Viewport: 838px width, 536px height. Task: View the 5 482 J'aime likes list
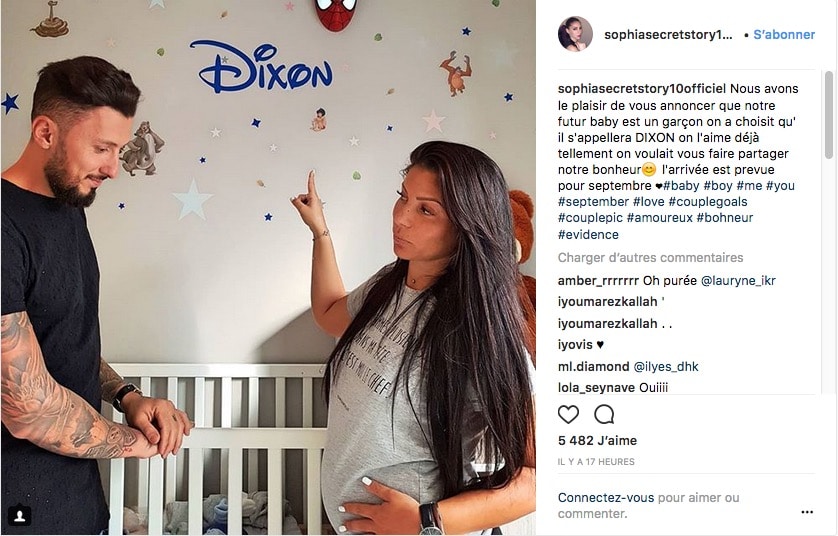(598, 440)
